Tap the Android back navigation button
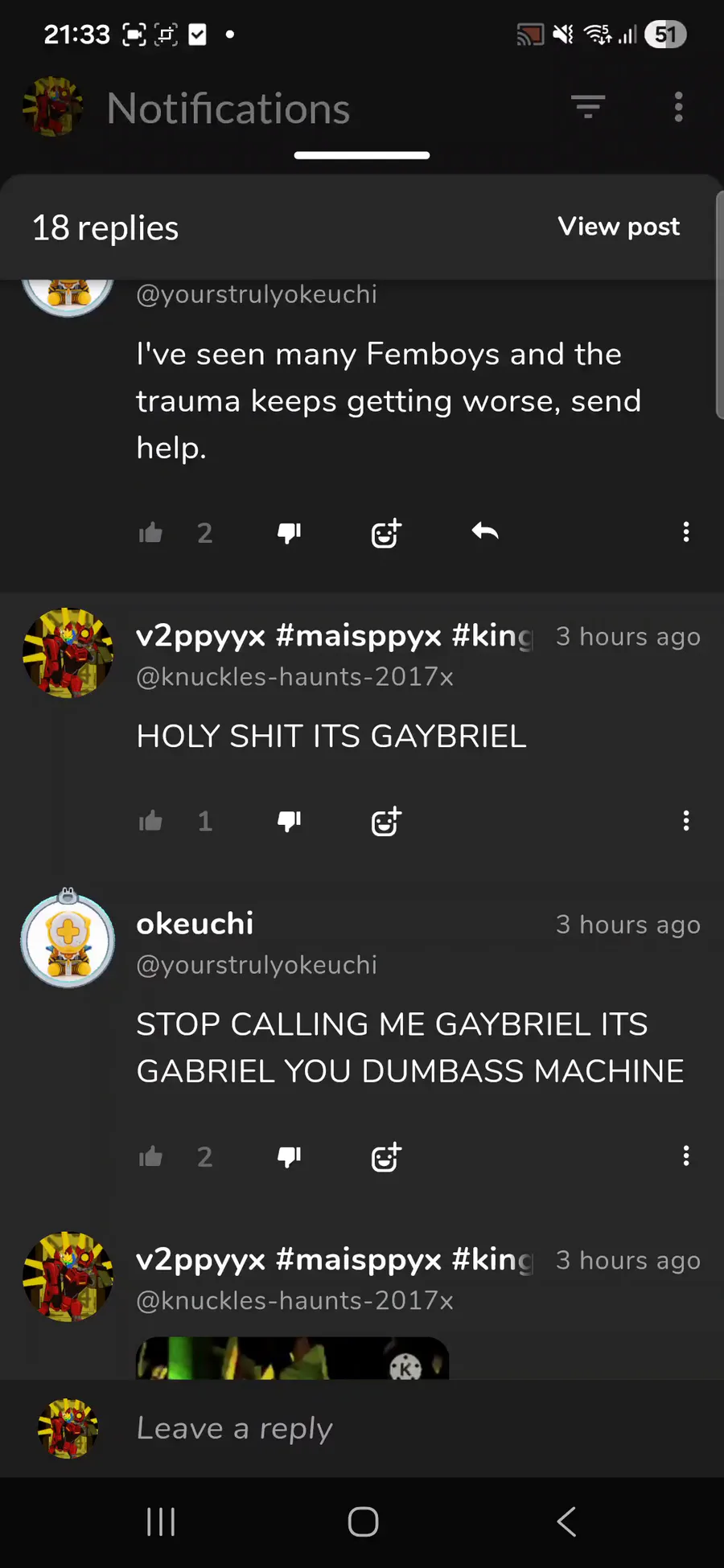 566,1521
